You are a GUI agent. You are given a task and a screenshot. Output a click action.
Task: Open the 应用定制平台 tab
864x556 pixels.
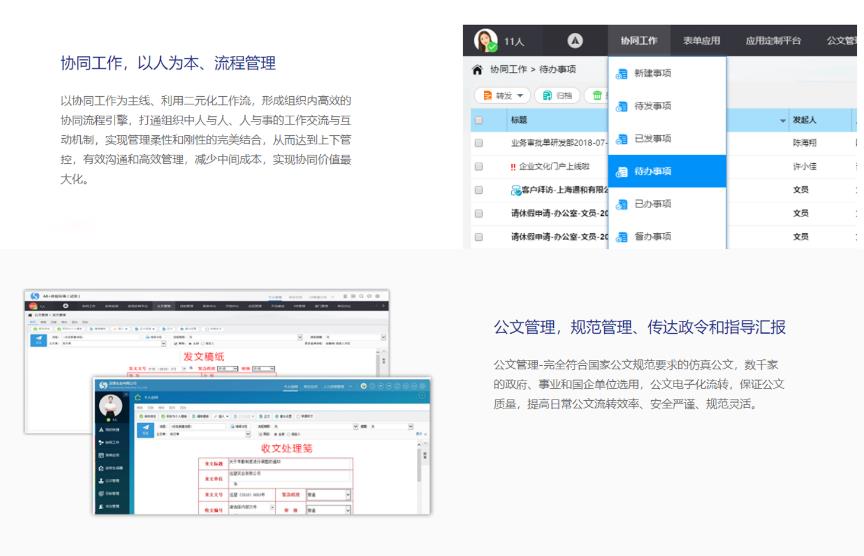tap(773, 41)
